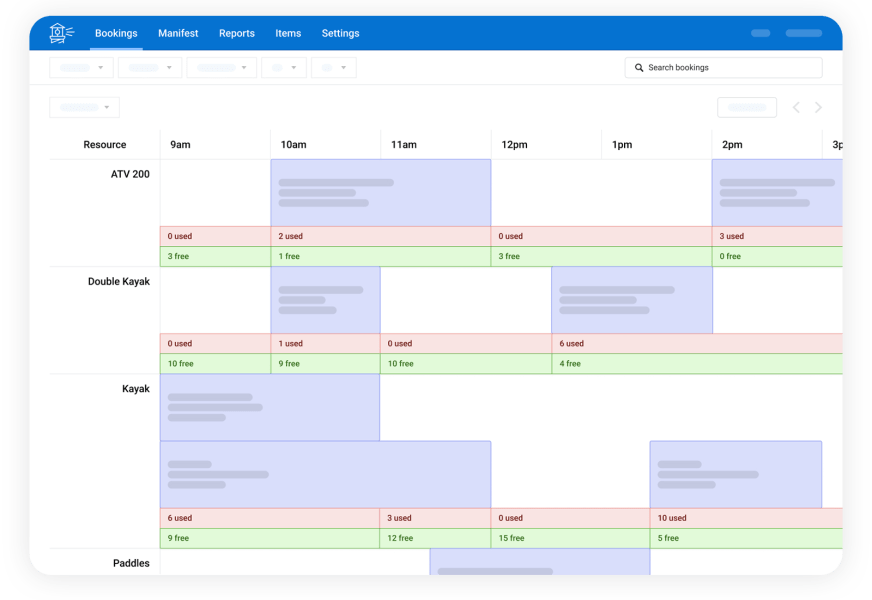Viewport: 872px width, 600px height.
Task: Click Double Kayak '1 used' cell
Action: coord(325,344)
